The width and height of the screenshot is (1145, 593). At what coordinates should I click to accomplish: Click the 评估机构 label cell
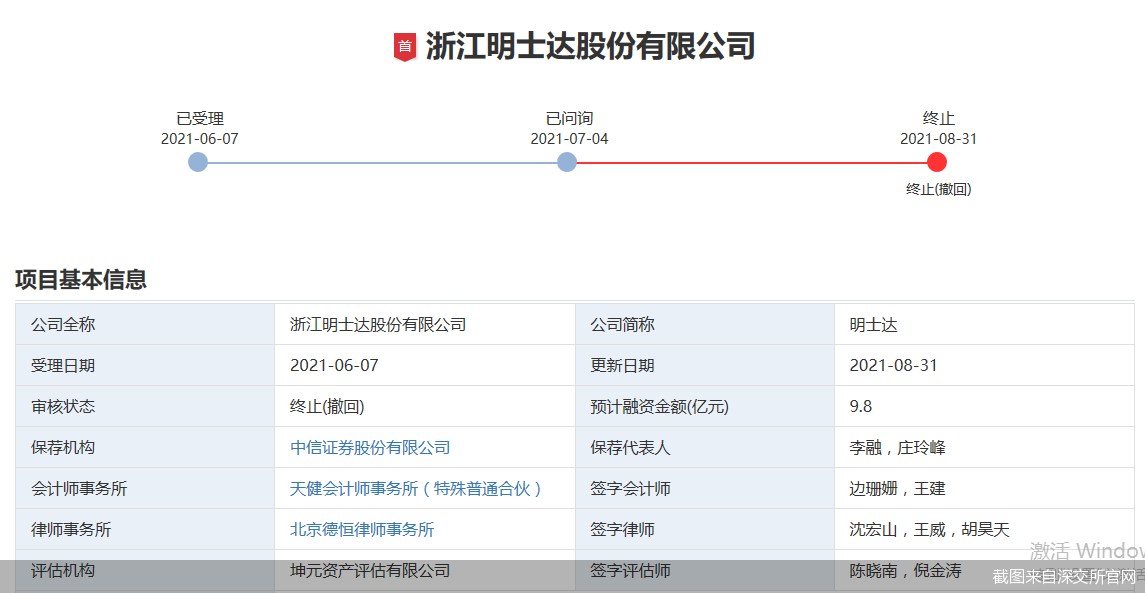[x=145, y=570]
